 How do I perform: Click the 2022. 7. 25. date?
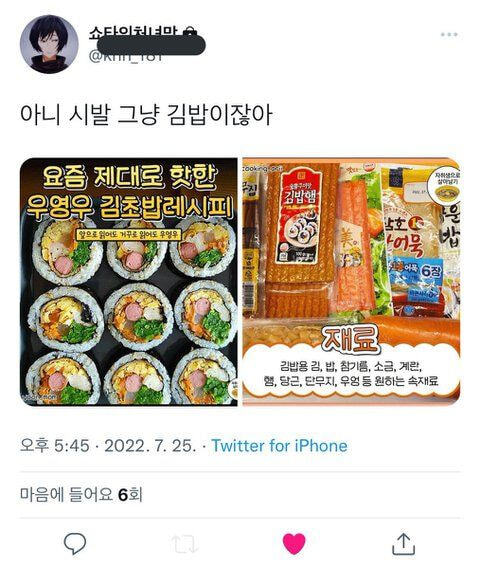tap(151, 446)
